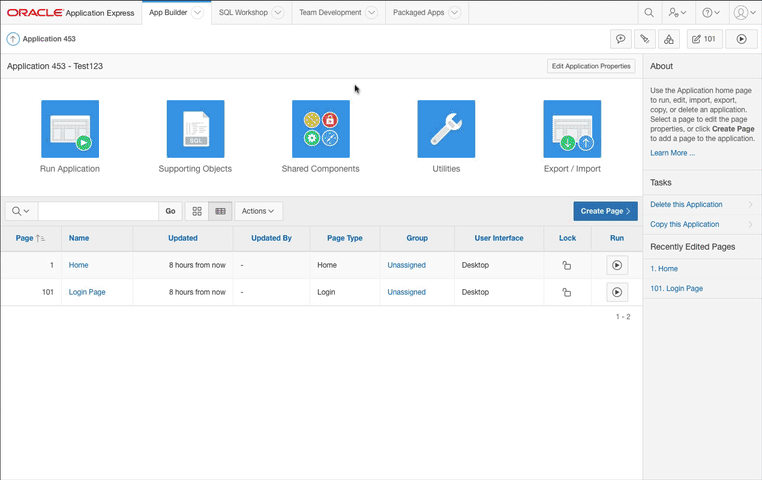Switch to the icon grid view
The height and width of the screenshot is (480, 762).
[x=197, y=211]
